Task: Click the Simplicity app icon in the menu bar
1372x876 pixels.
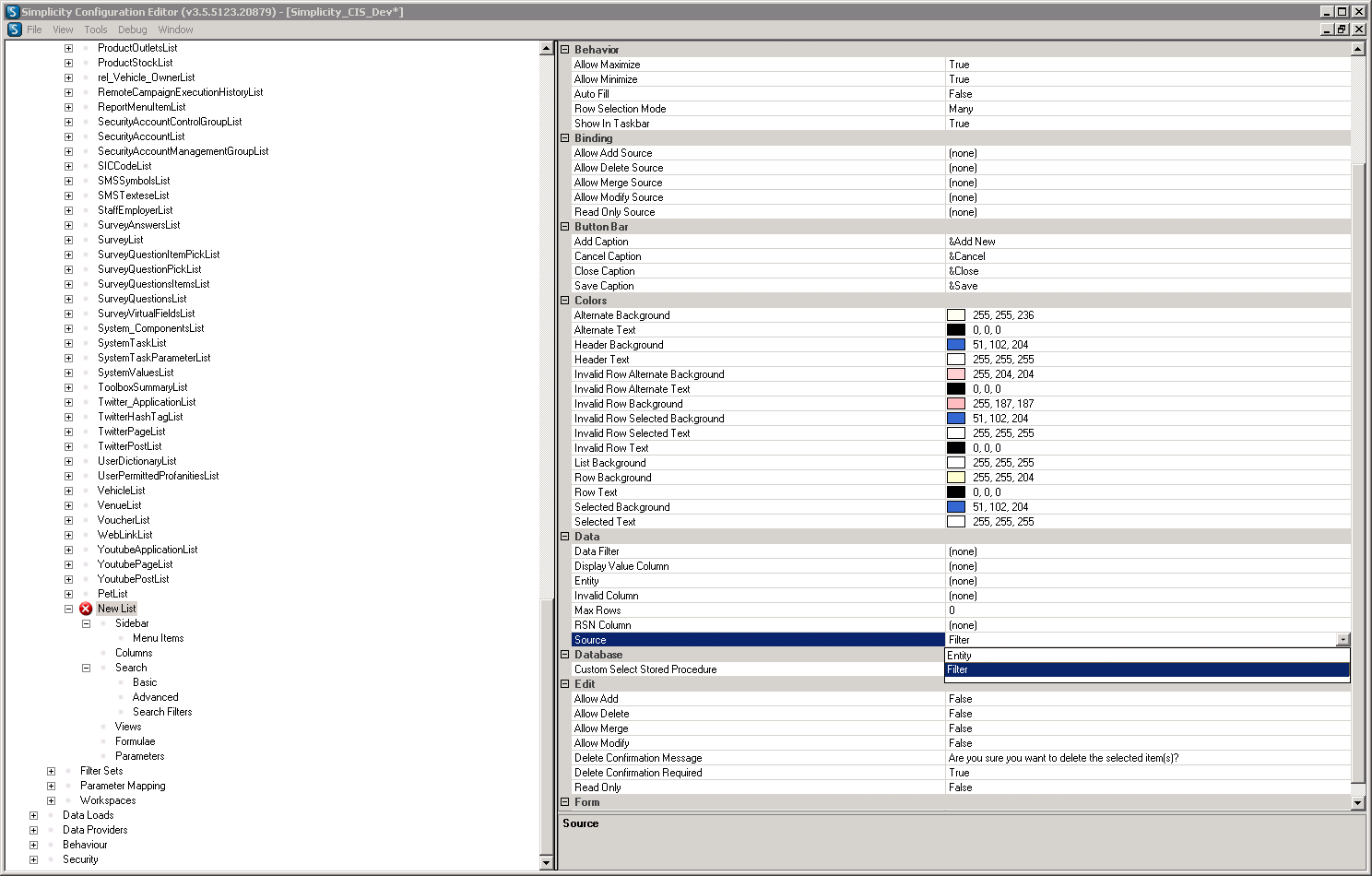Action: coord(14,30)
